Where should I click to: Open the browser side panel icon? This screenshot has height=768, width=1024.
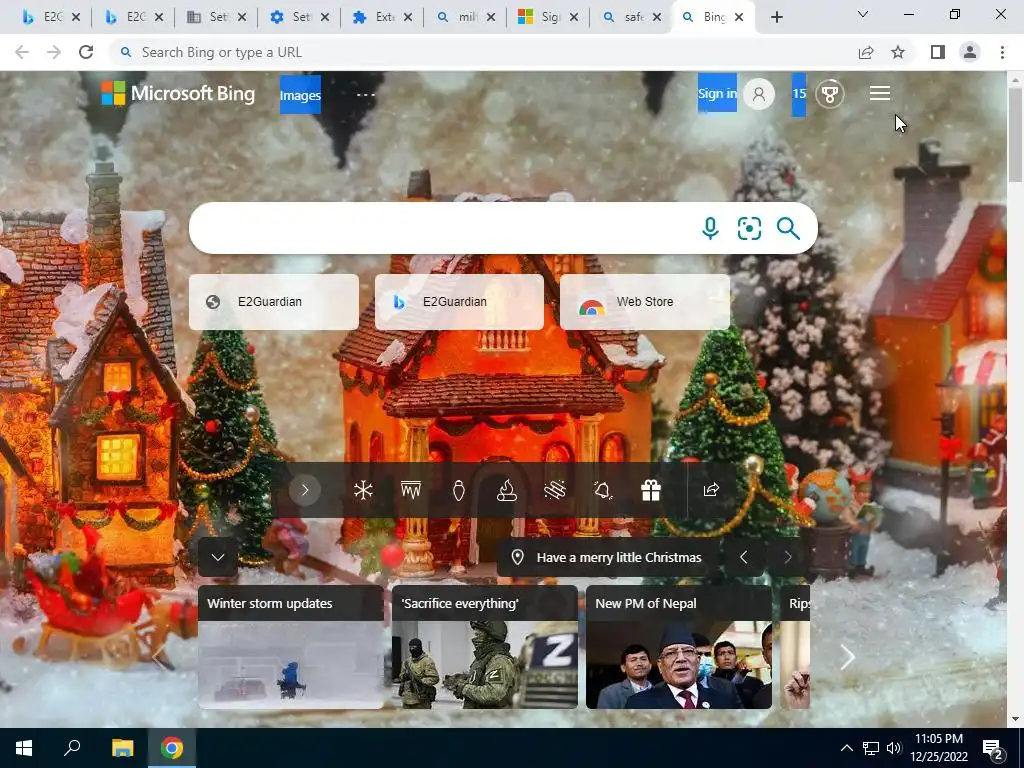tap(938, 52)
